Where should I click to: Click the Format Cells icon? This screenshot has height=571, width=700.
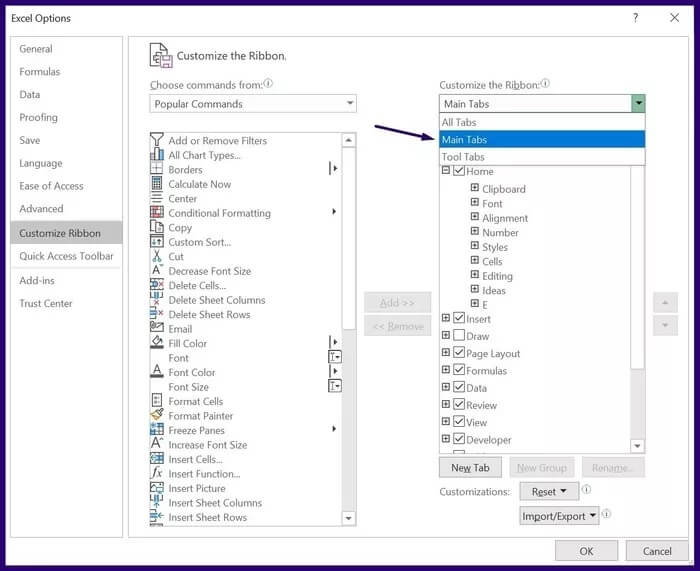tap(157, 400)
